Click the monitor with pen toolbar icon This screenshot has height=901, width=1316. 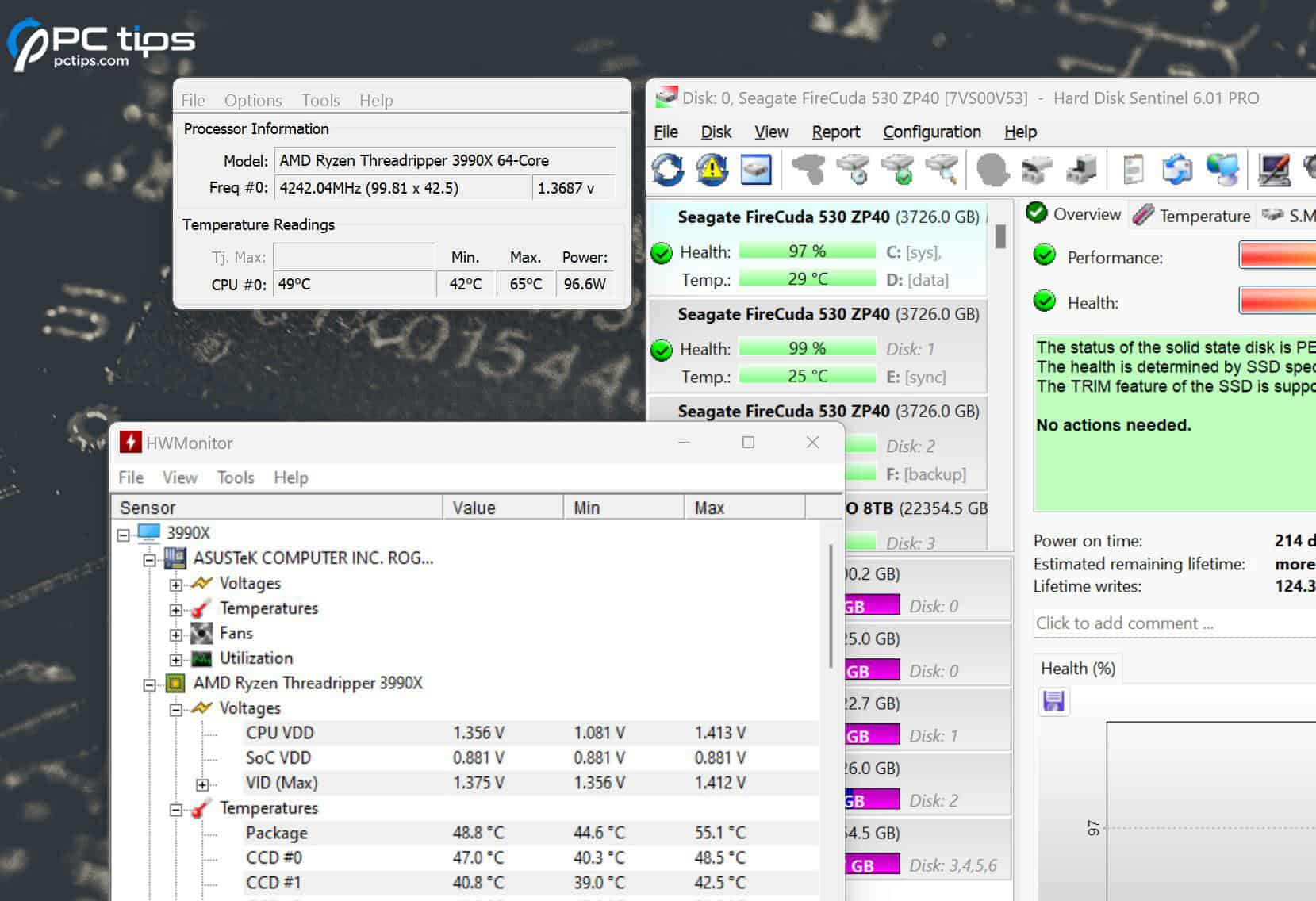tap(1275, 169)
